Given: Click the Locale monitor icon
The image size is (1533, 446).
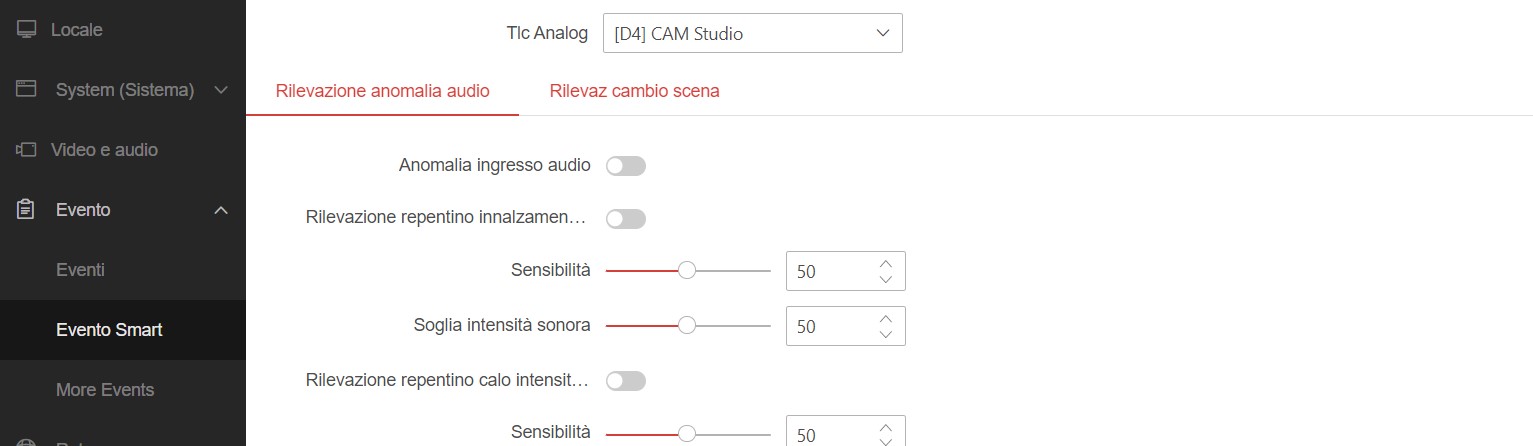Looking at the screenshot, I should pos(27,30).
